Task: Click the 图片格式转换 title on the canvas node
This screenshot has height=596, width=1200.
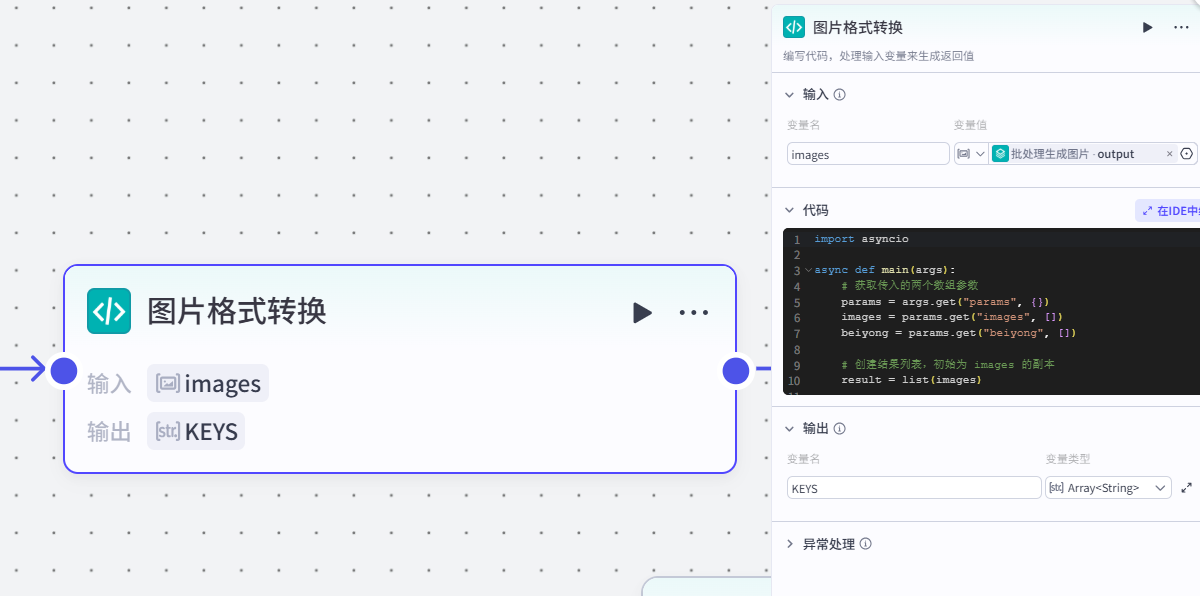Action: [x=237, y=311]
